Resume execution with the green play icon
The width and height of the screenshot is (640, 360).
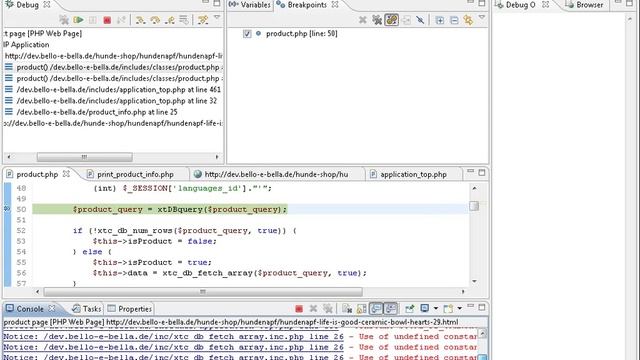coord(78,20)
